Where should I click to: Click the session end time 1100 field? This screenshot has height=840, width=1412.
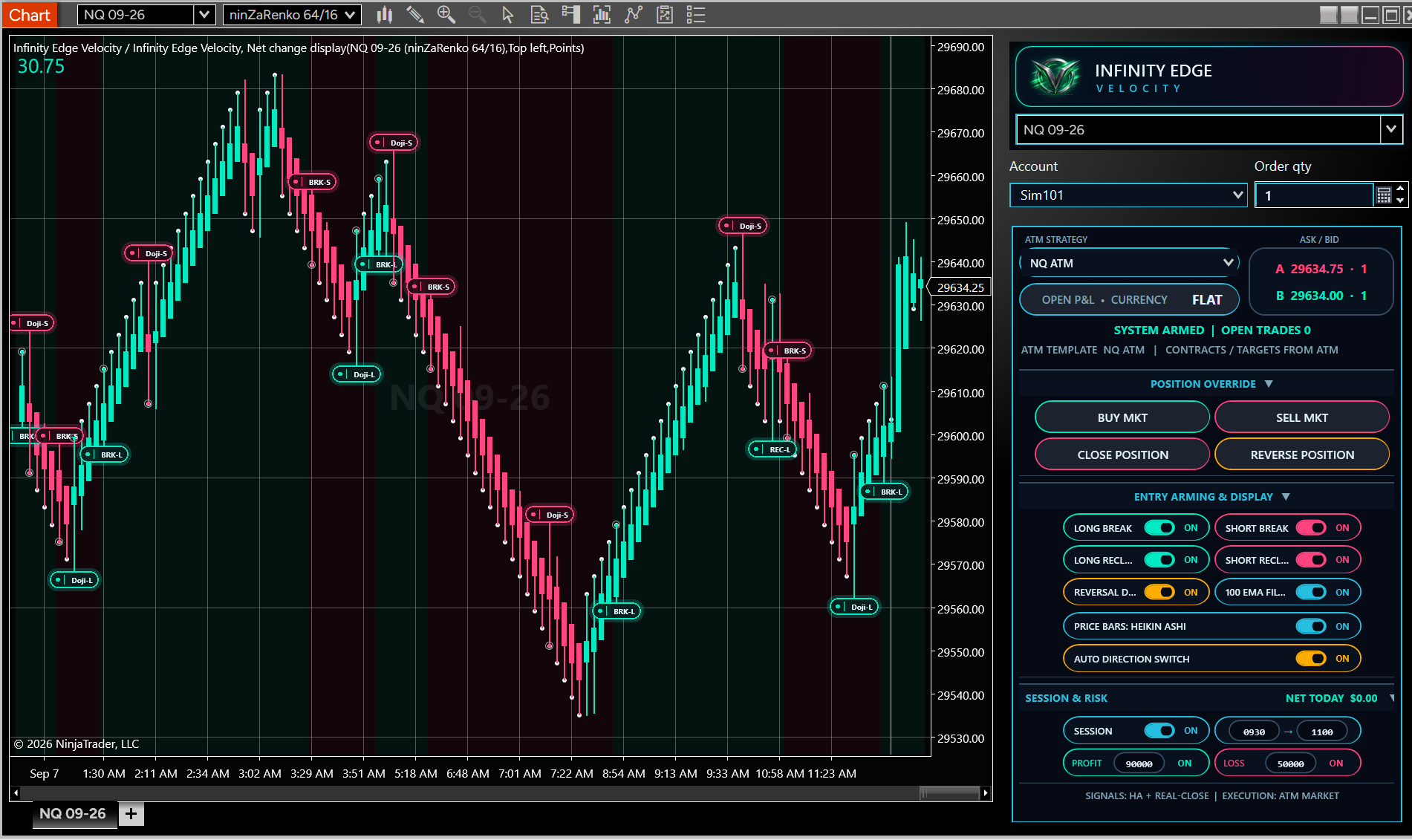click(x=1322, y=732)
